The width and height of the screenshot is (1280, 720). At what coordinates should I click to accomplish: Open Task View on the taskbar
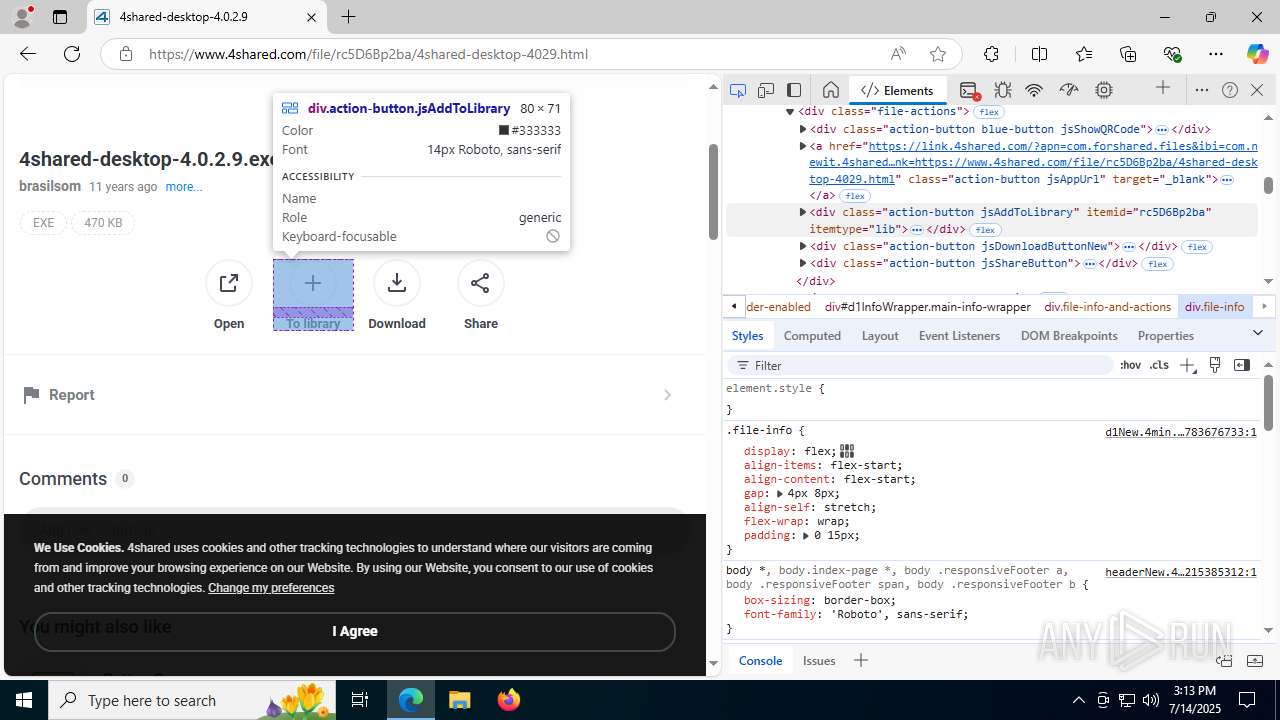point(360,700)
